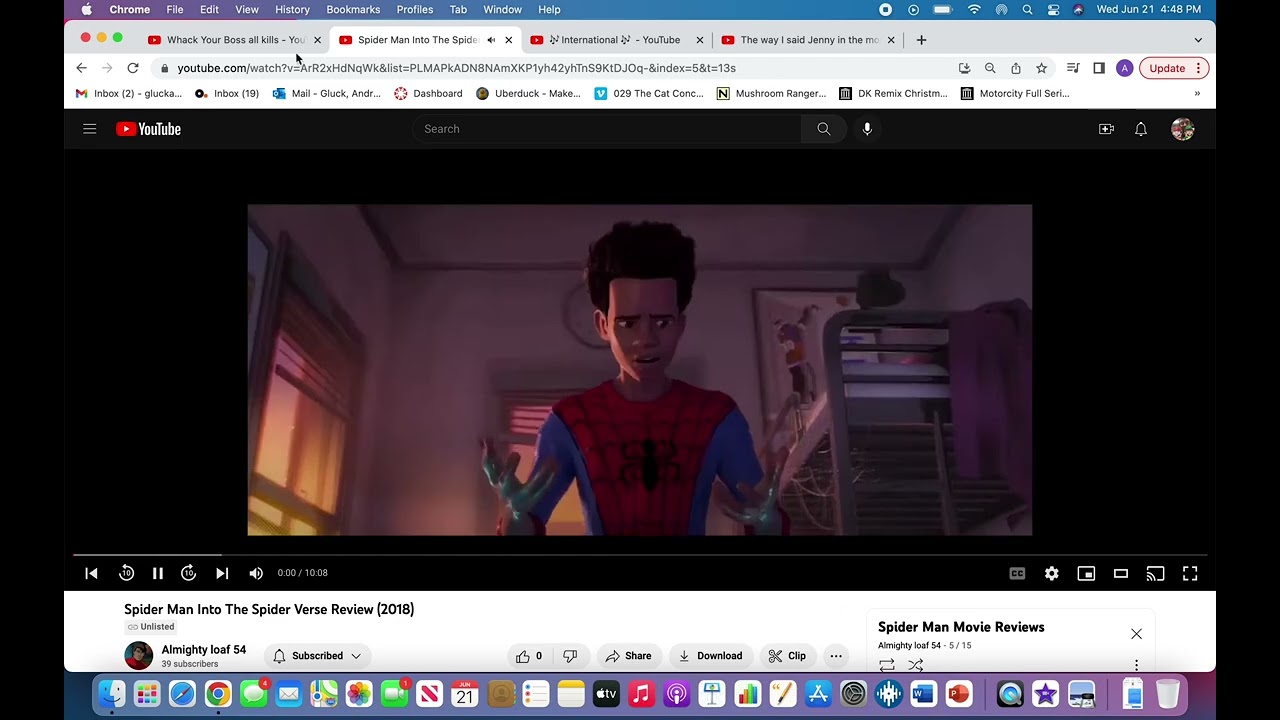Skip to previous video in playlist
The image size is (1280, 720).
[91, 573]
